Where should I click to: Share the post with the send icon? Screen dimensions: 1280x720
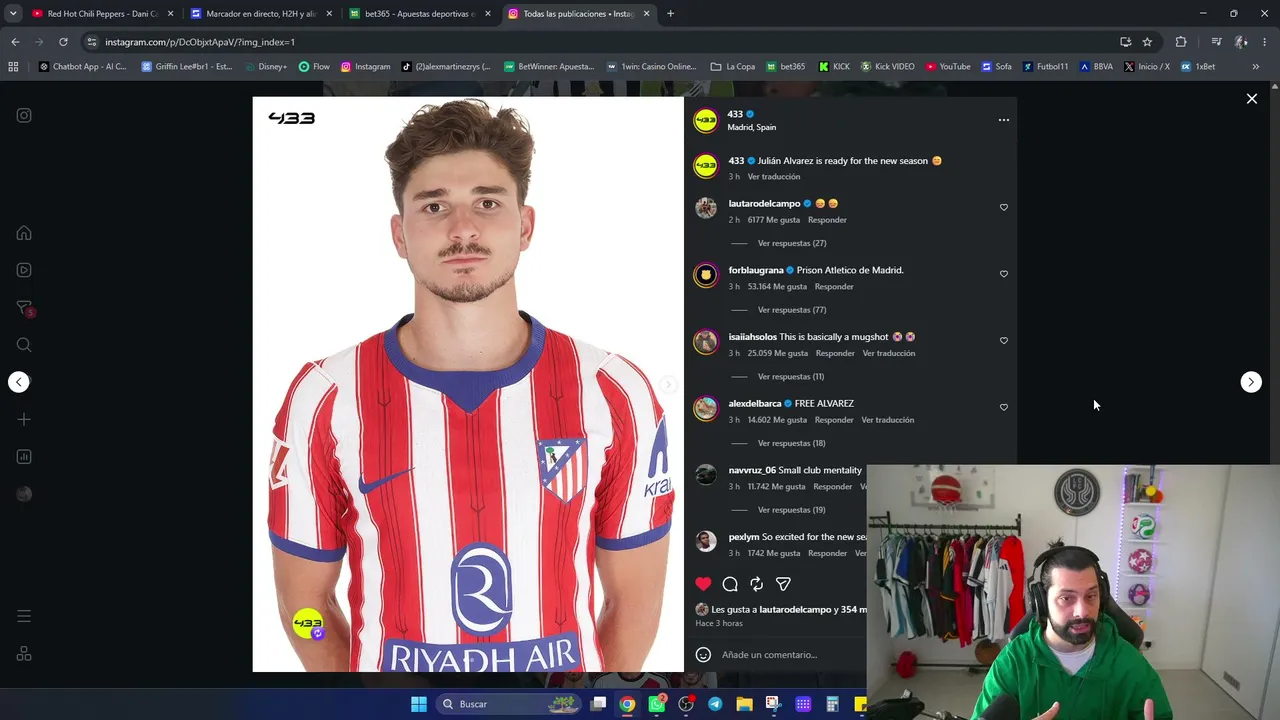tap(783, 584)
